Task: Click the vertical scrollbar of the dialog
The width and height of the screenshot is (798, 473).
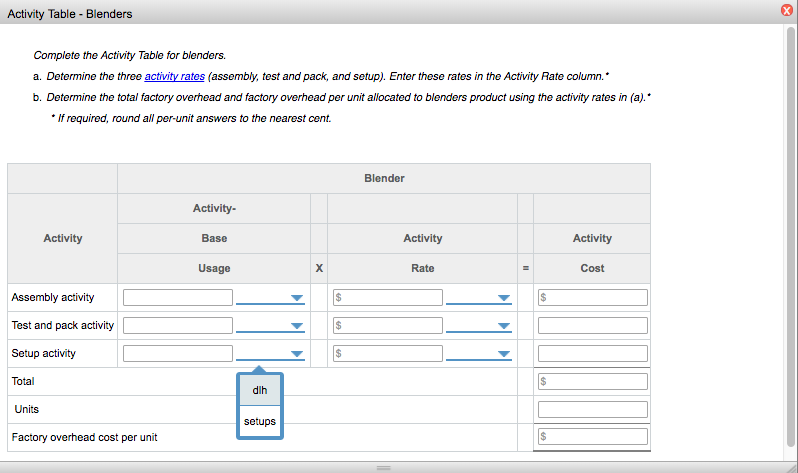Action: pos(790,237)
